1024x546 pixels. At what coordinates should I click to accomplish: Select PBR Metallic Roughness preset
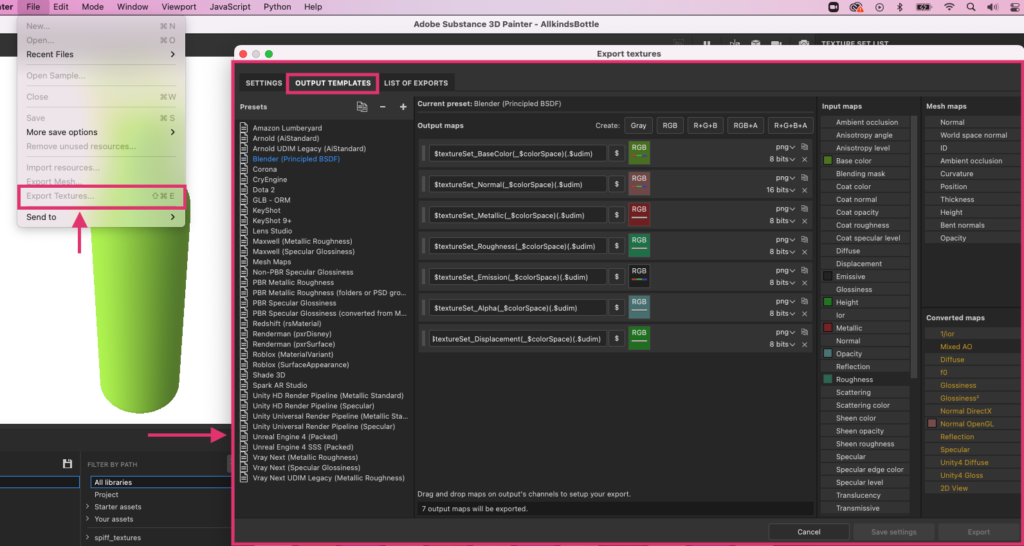point(293,282)
